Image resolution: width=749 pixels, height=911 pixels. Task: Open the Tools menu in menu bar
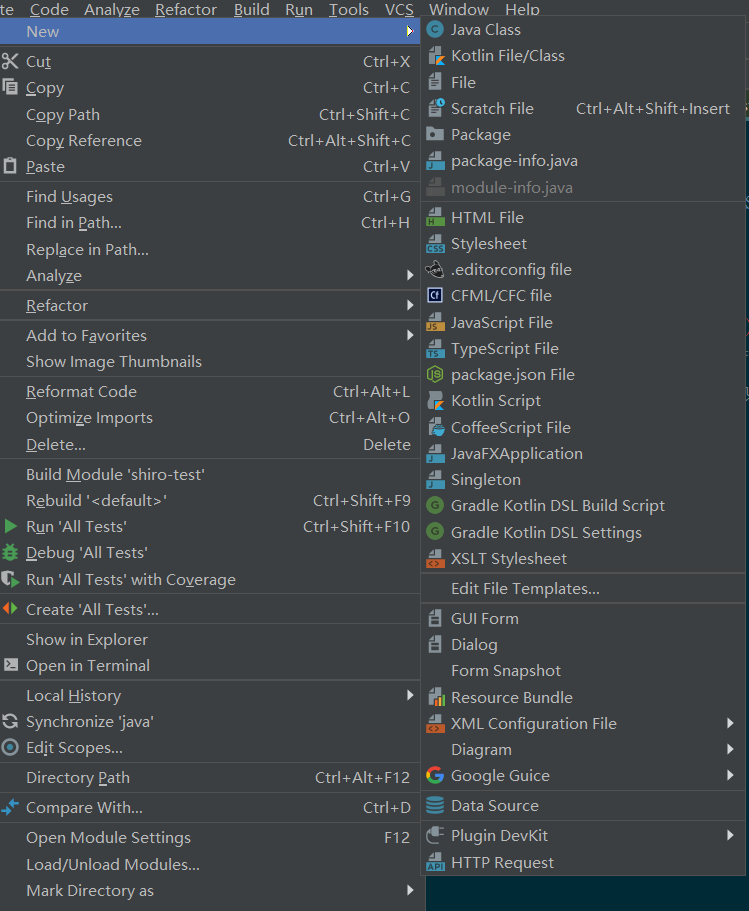349,9
